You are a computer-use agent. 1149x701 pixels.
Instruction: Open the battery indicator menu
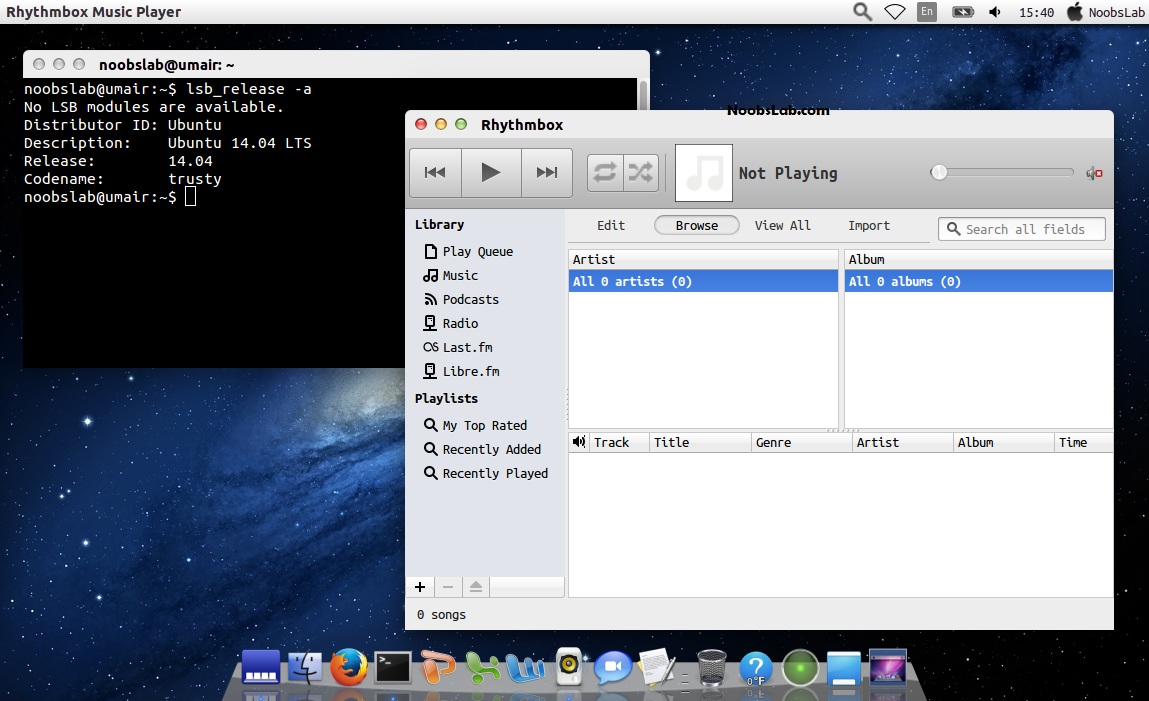(x=963, y=12)
